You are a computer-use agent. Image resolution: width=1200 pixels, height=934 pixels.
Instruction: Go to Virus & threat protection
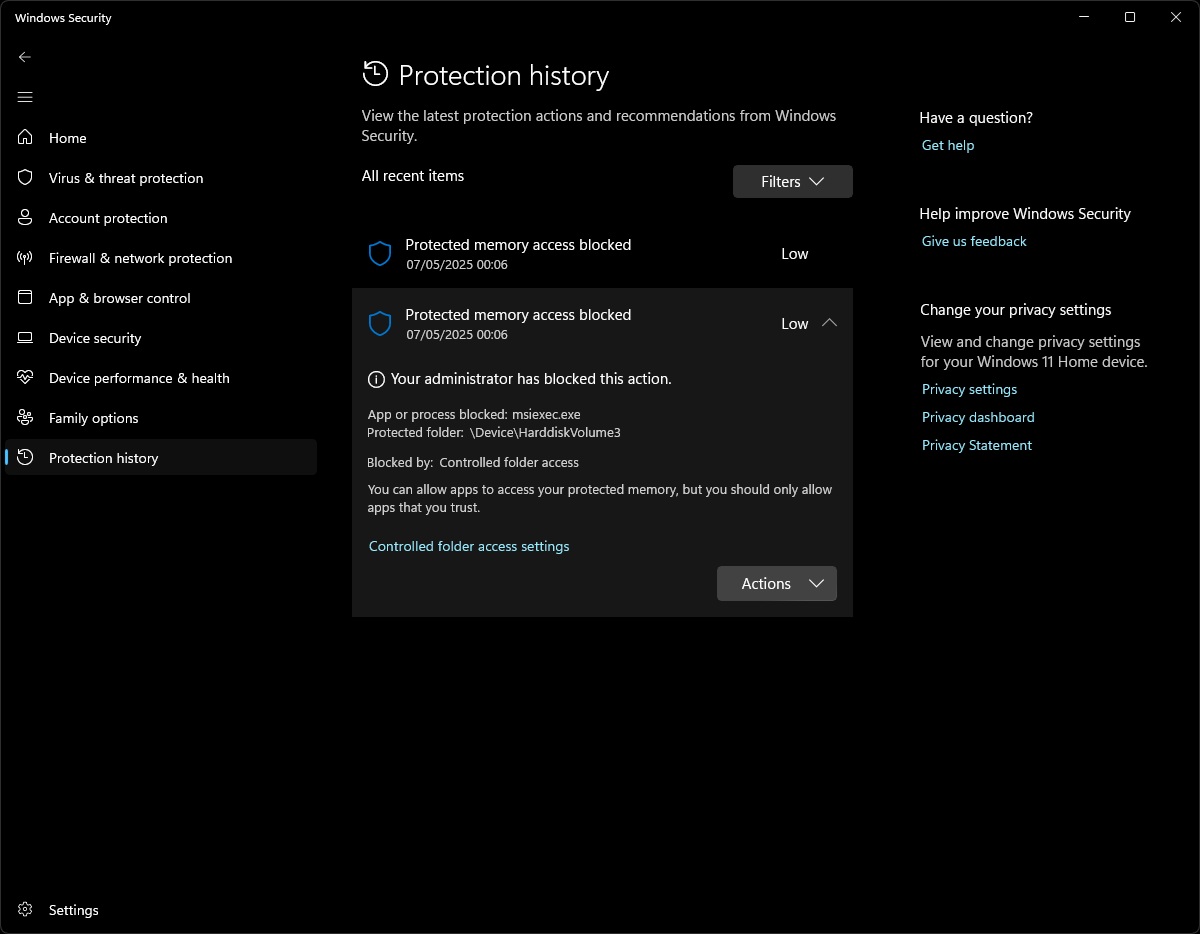[161, 178]
